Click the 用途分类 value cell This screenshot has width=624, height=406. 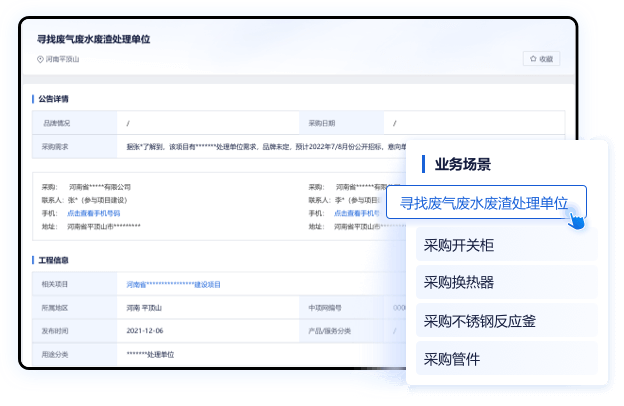coord(150,354)
